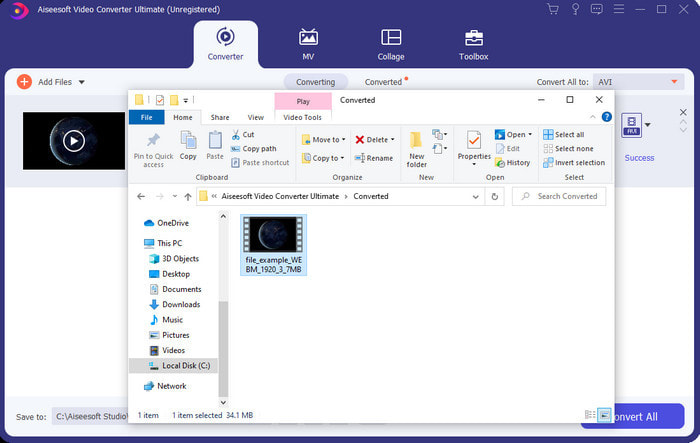Image resolution: width=700 pixels, height=443 pixels.
Task: Click the red Delete icon
Action: (360, 140)
